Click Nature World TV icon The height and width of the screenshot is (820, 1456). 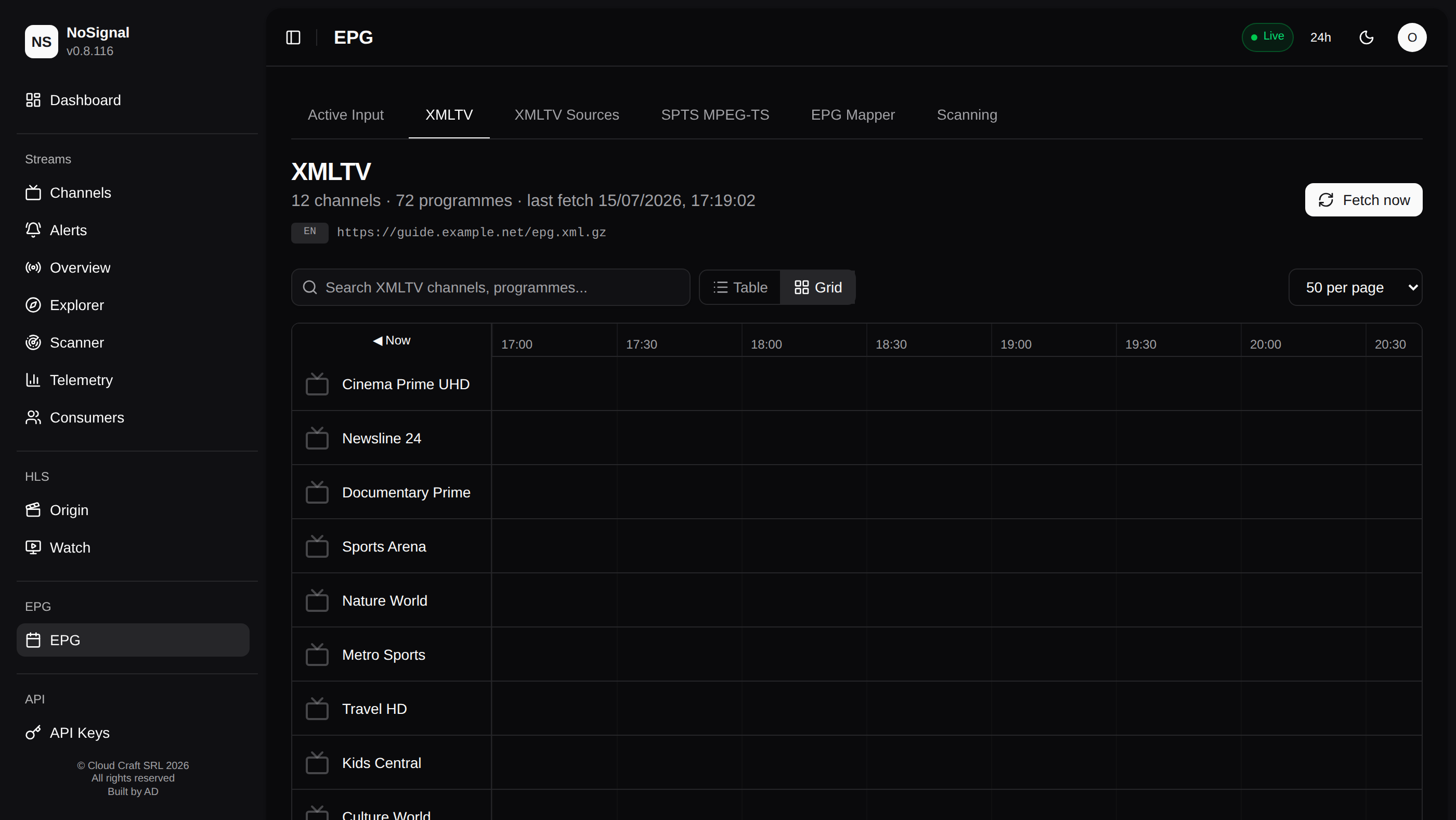click(x=317, y=600)
